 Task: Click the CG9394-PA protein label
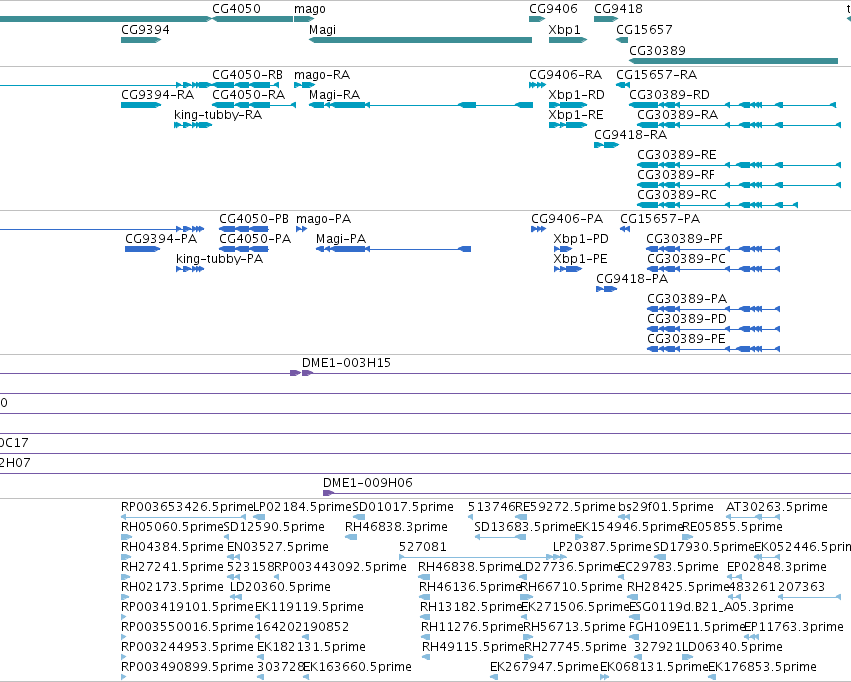point(161,239)
